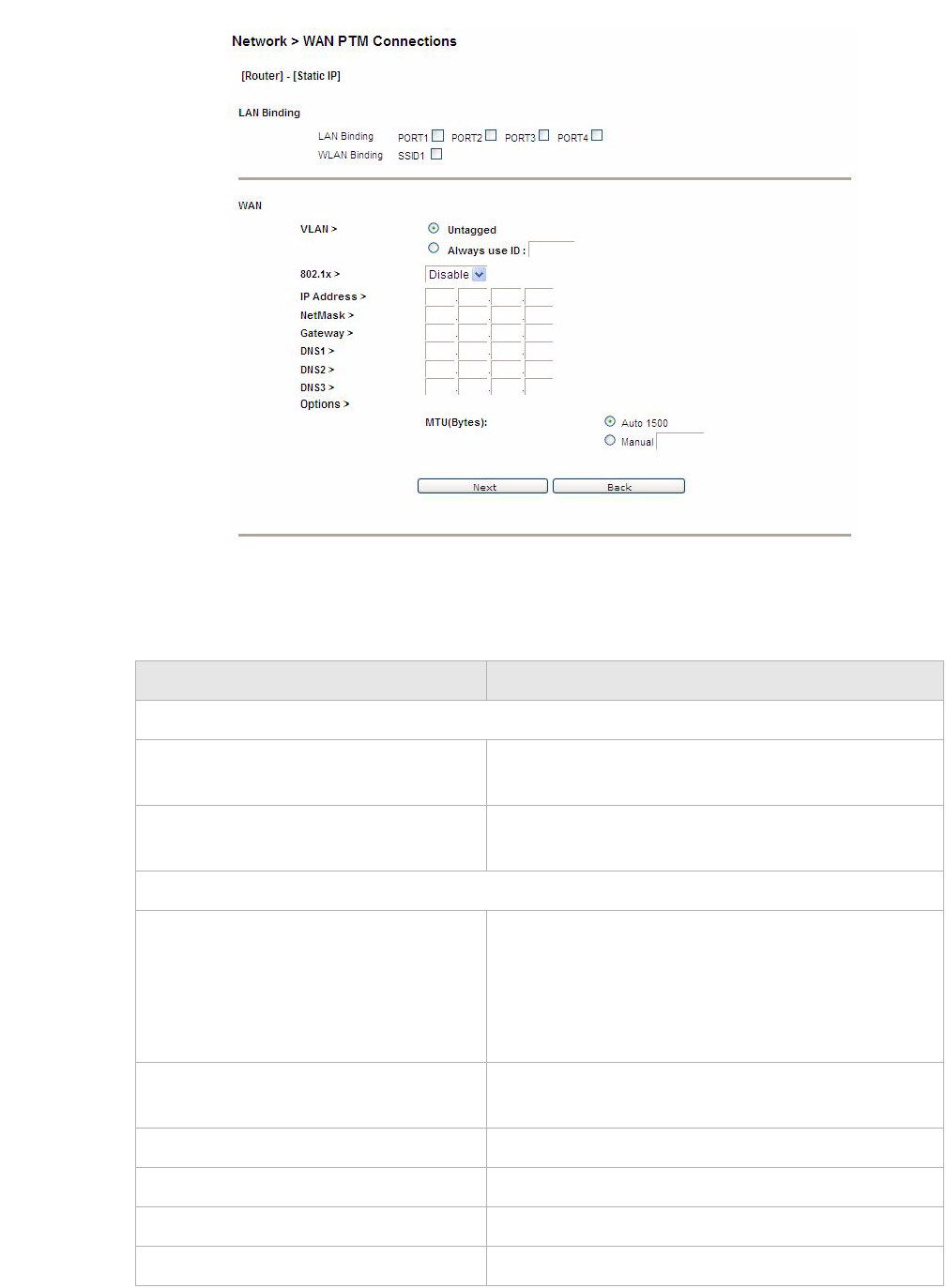The image size is (946, 1288).
Task: Click the first DNS1 octet field
Action: pyautogui.click(x=440, y=351)
